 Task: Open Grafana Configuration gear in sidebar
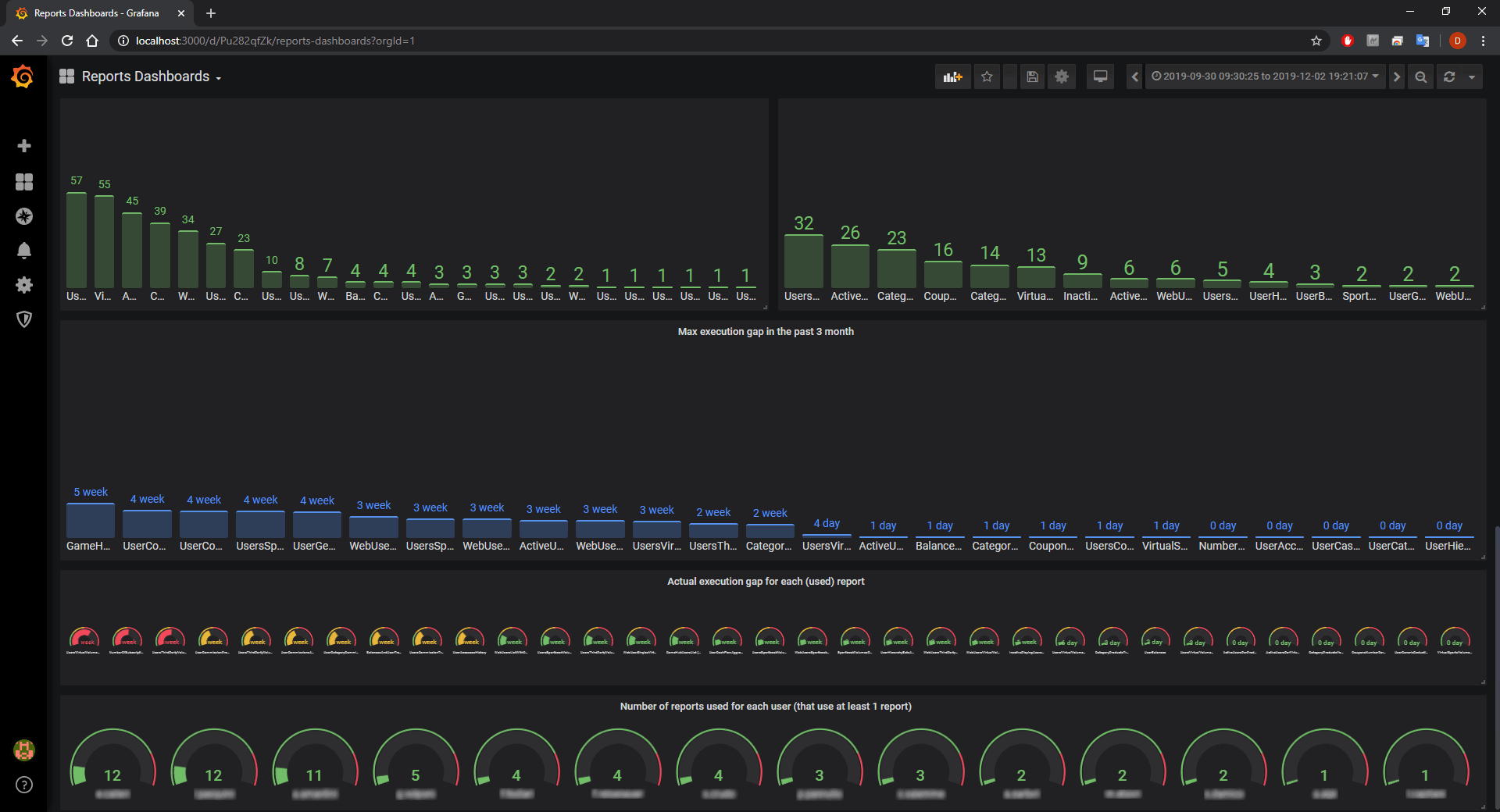coord(24,285)
